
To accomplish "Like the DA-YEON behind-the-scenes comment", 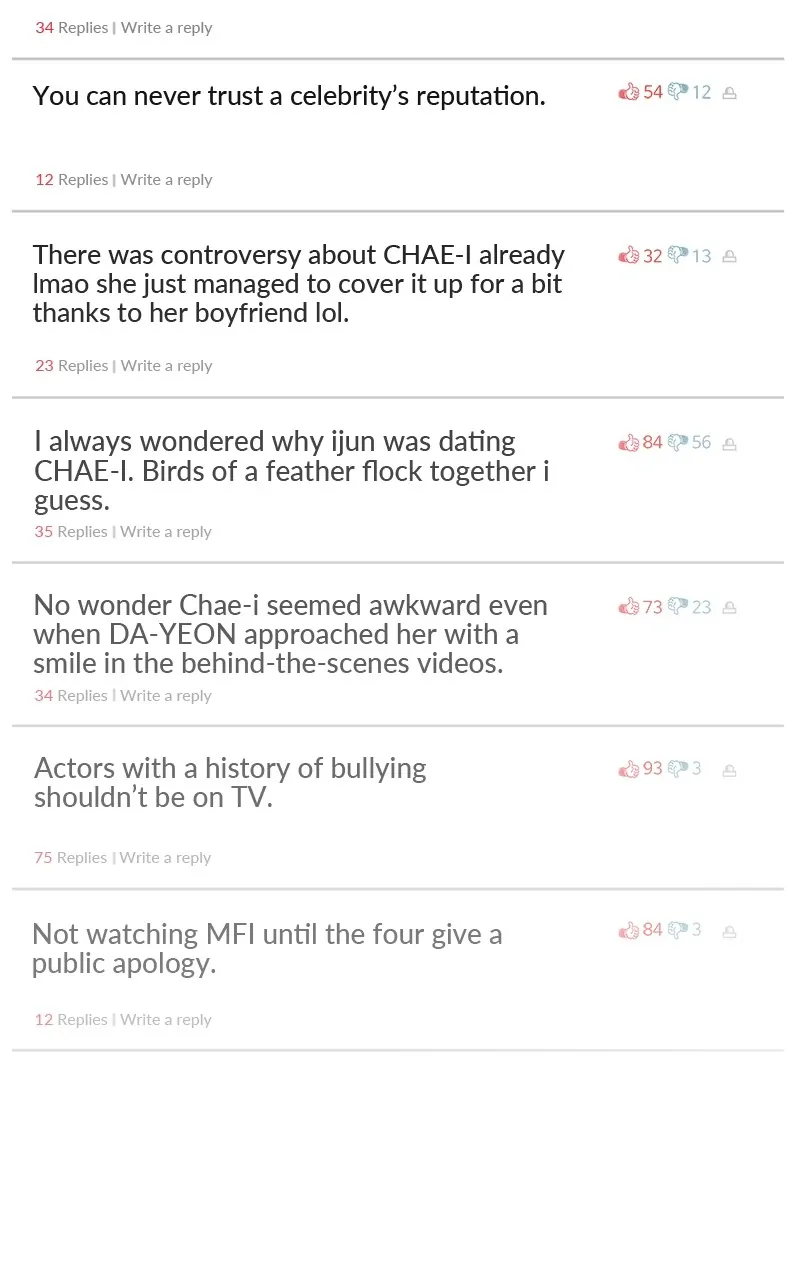I will click(629, 606).
